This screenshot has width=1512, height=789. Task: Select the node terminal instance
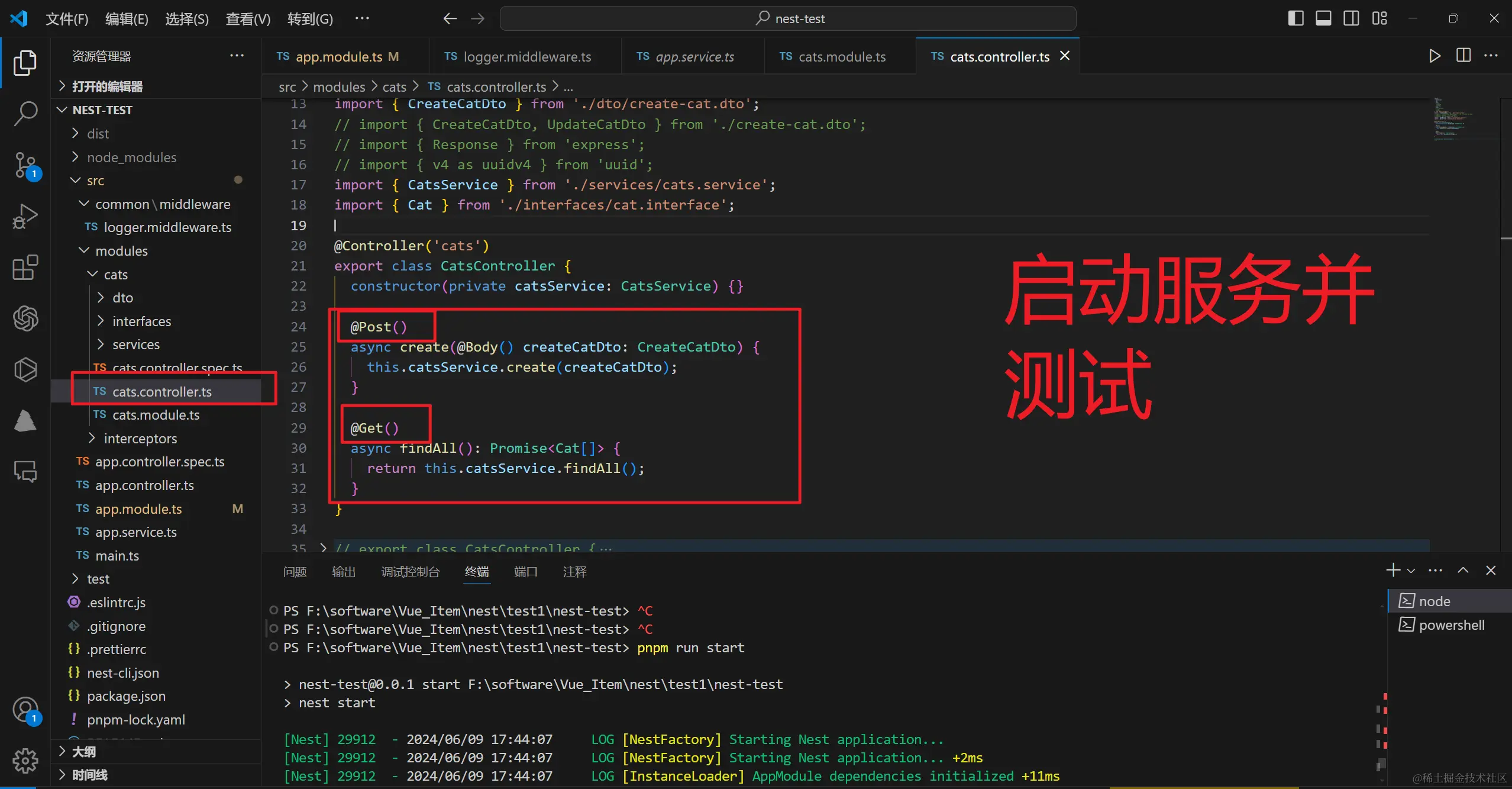click(1449, 601)
